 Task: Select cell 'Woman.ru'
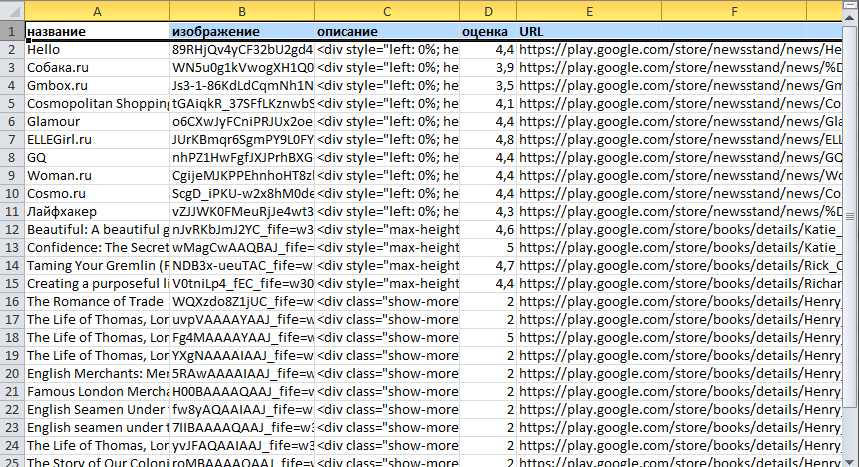tap(97, 175)
